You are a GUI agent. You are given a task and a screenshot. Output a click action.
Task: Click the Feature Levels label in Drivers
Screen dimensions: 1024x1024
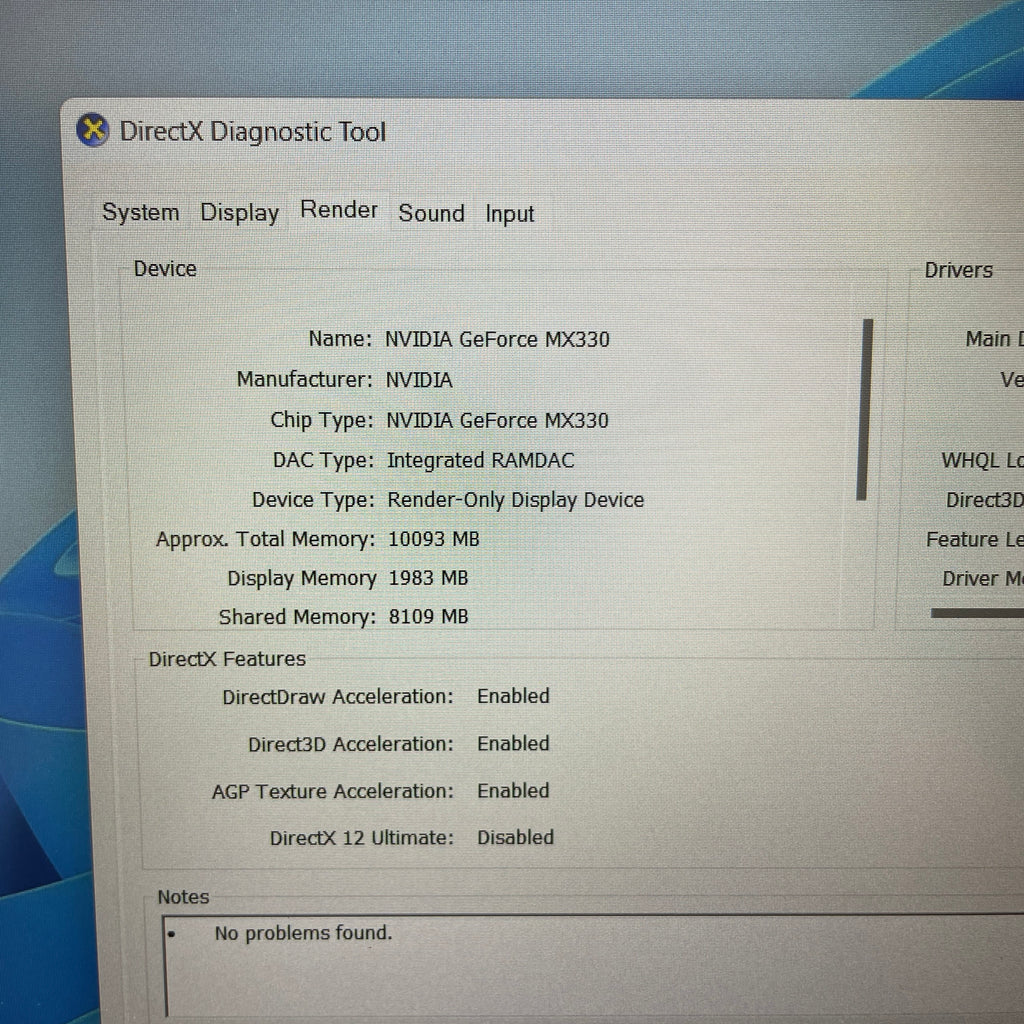[x=974, y=539]
